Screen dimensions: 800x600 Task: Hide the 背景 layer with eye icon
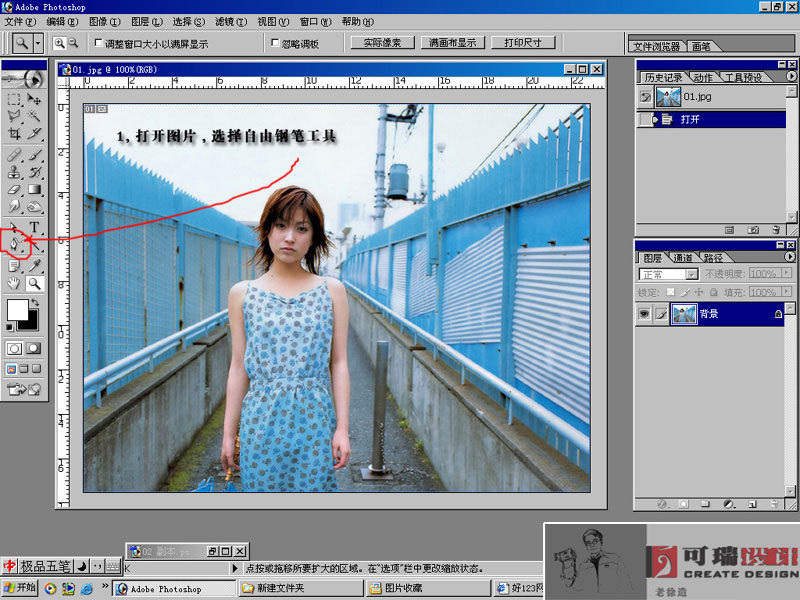point(645,314)
